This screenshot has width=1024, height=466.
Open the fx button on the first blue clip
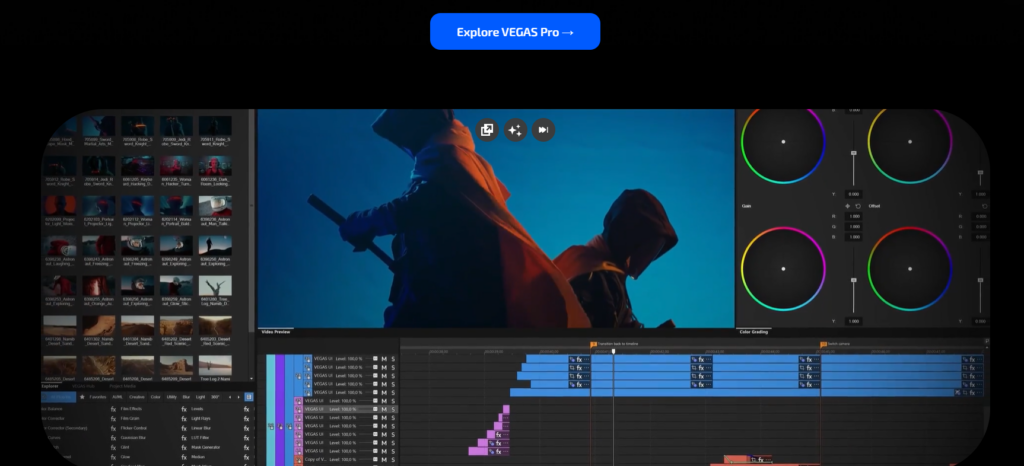click(x=579, y=359)
